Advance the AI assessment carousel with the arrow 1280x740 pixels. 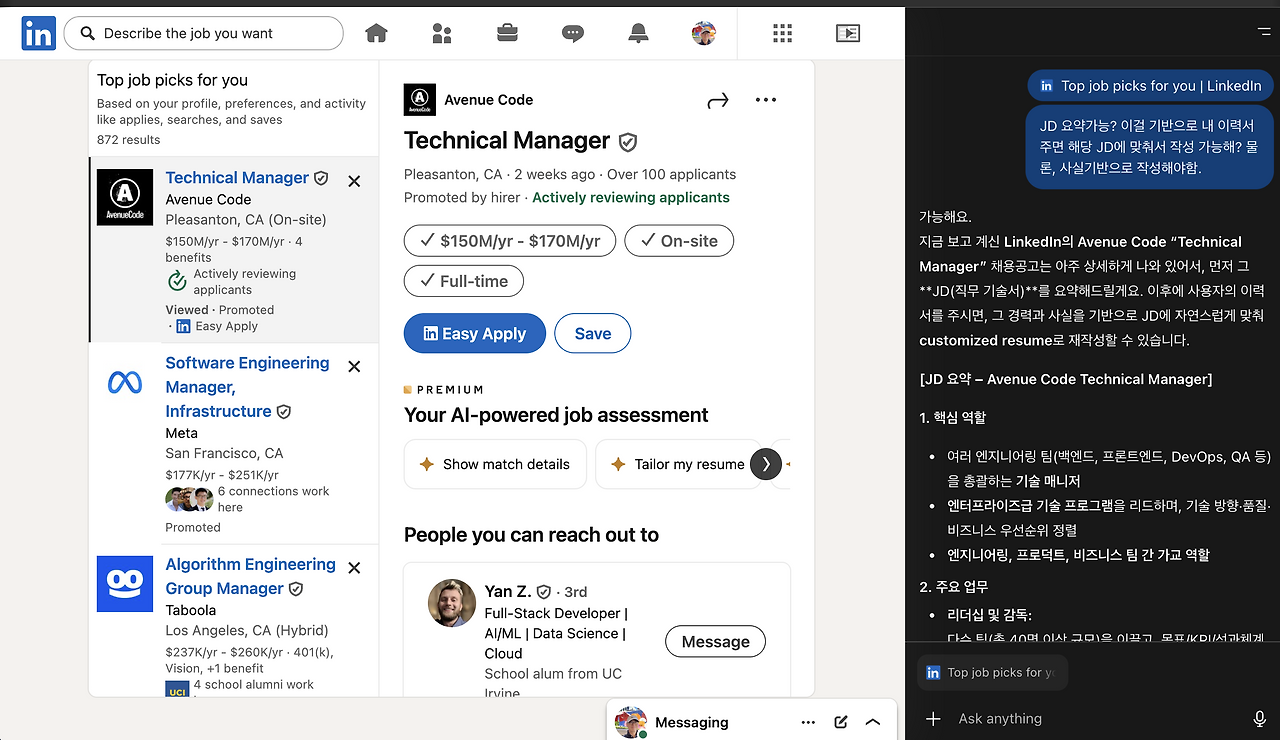point(766,464)
